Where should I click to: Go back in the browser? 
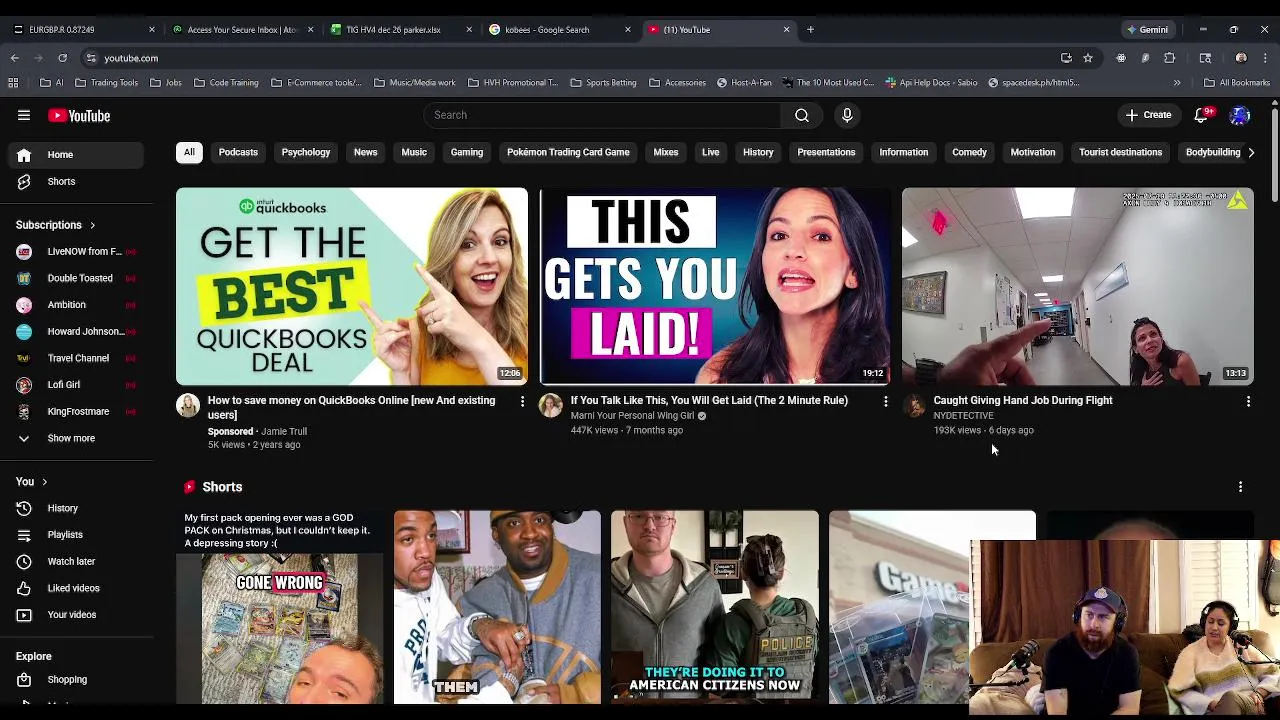(x=14, y=58)
